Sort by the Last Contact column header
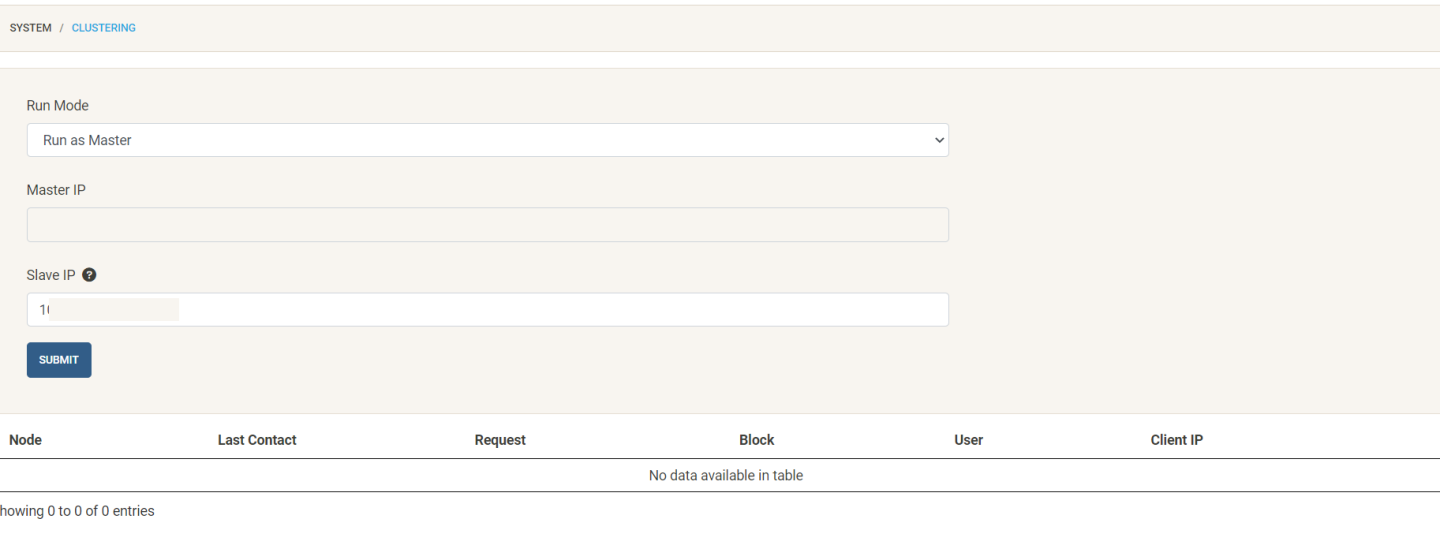The width and height of the screenshot is (1440, 560). [257, 440]
